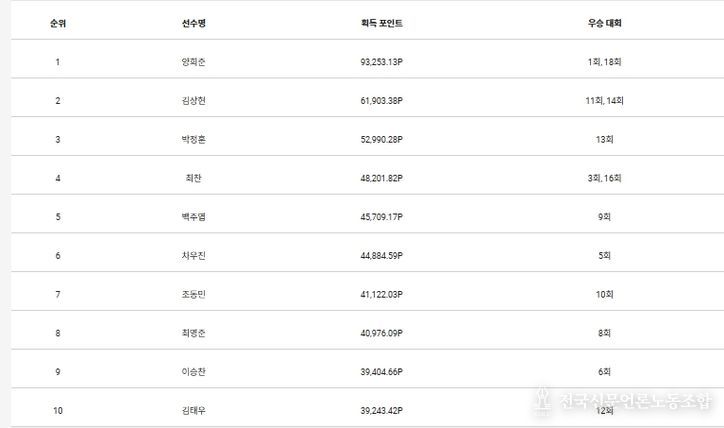This screenshot has width=724, height=428.
Task: Click player name 양희준 in rank 1
Action: pos(193,62)
